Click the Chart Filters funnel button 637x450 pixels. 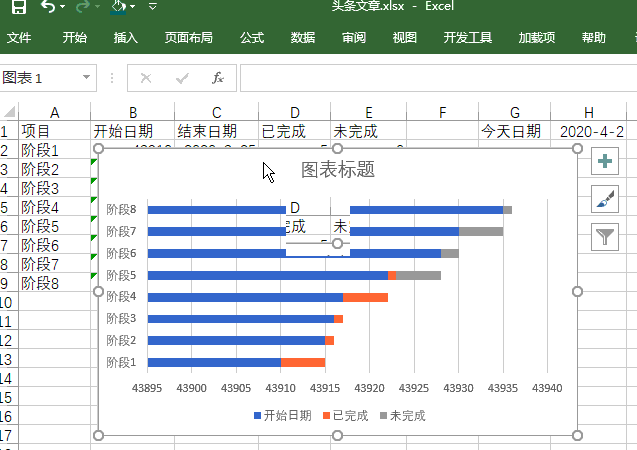pyautogui.click(x=605, y=237)
